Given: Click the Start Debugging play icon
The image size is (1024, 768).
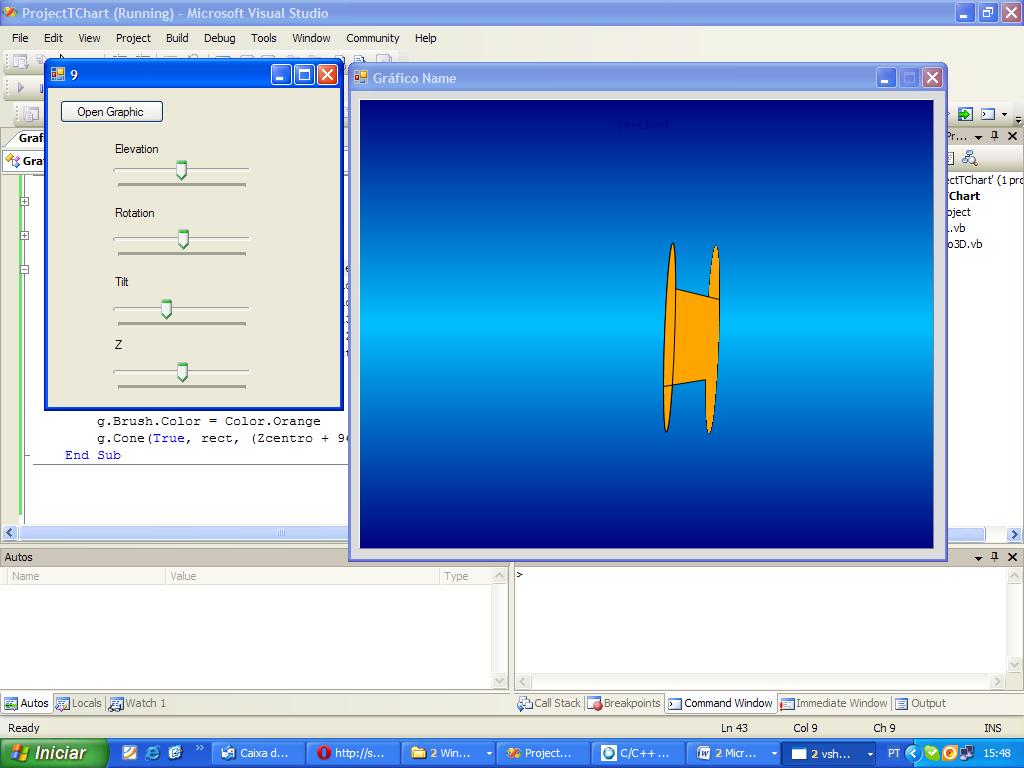Looking at the screenshot, I should pyautogui.click(x=20, y=87).
